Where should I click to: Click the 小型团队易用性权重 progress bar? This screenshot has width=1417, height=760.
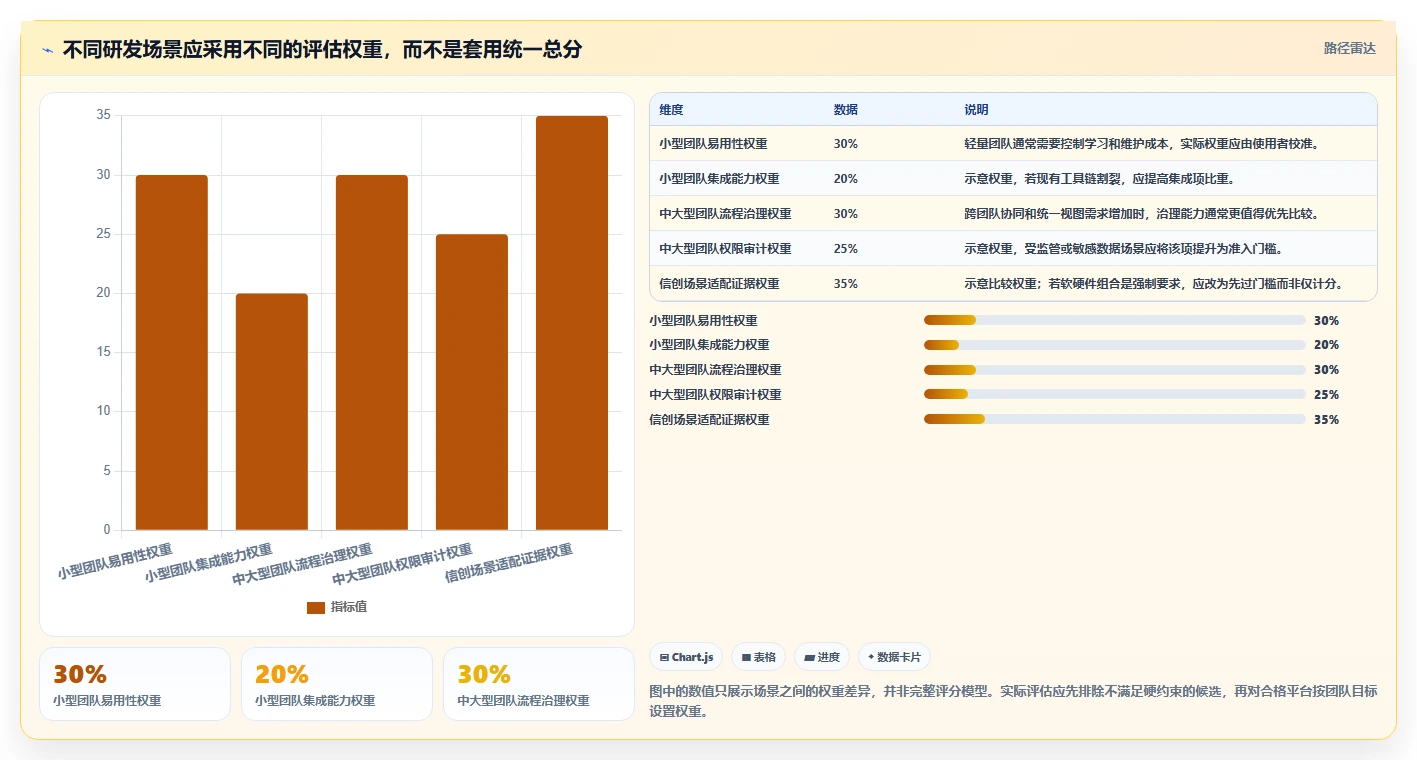tap(1115, 320)
